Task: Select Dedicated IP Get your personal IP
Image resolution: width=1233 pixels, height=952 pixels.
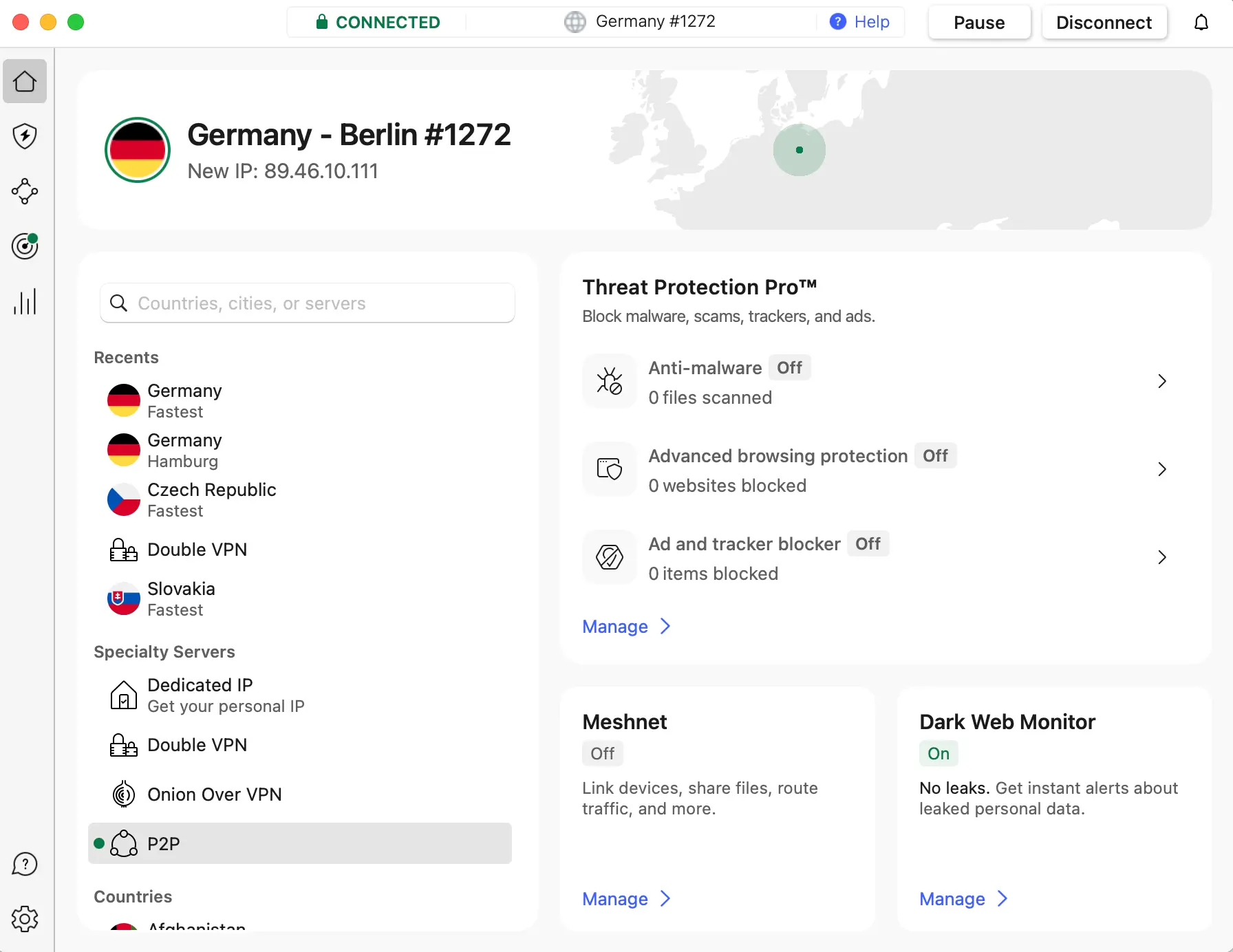Action: [300, 695]
